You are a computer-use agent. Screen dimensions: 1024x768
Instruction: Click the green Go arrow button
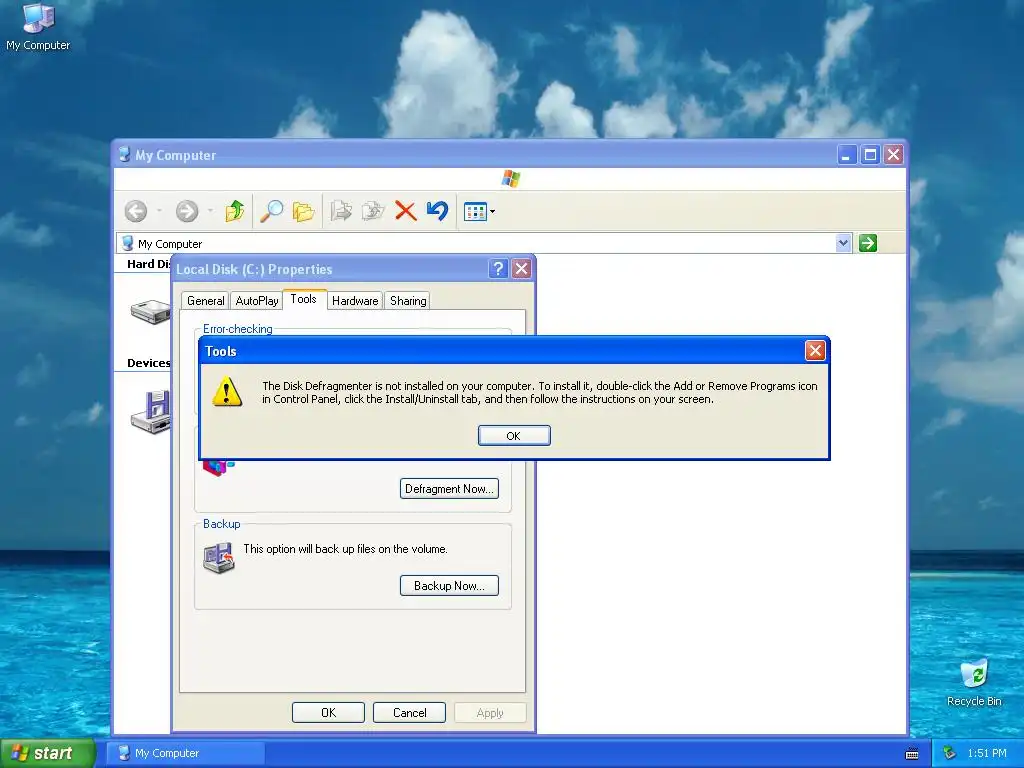867,243
